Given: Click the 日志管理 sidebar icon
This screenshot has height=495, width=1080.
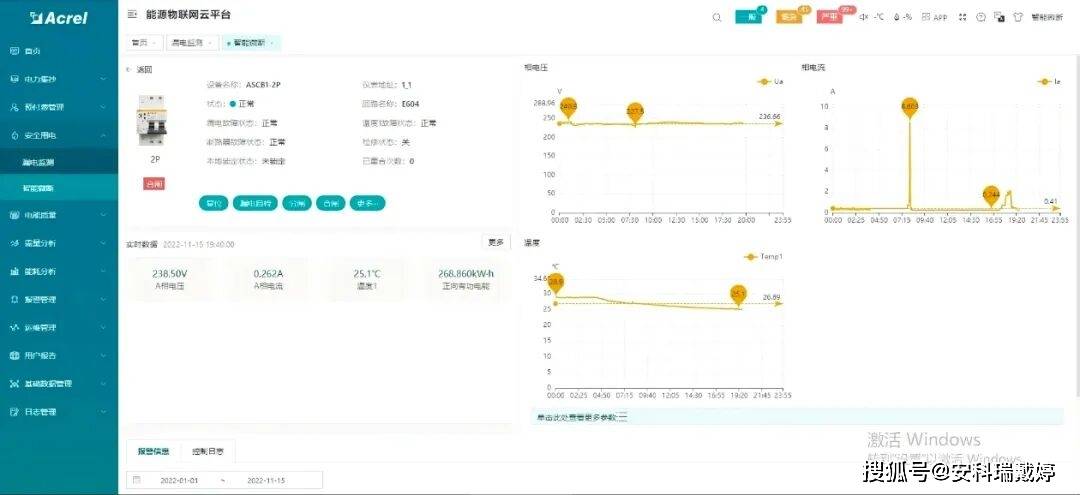Looking at the screenshot, I should [x=14, y=412].
